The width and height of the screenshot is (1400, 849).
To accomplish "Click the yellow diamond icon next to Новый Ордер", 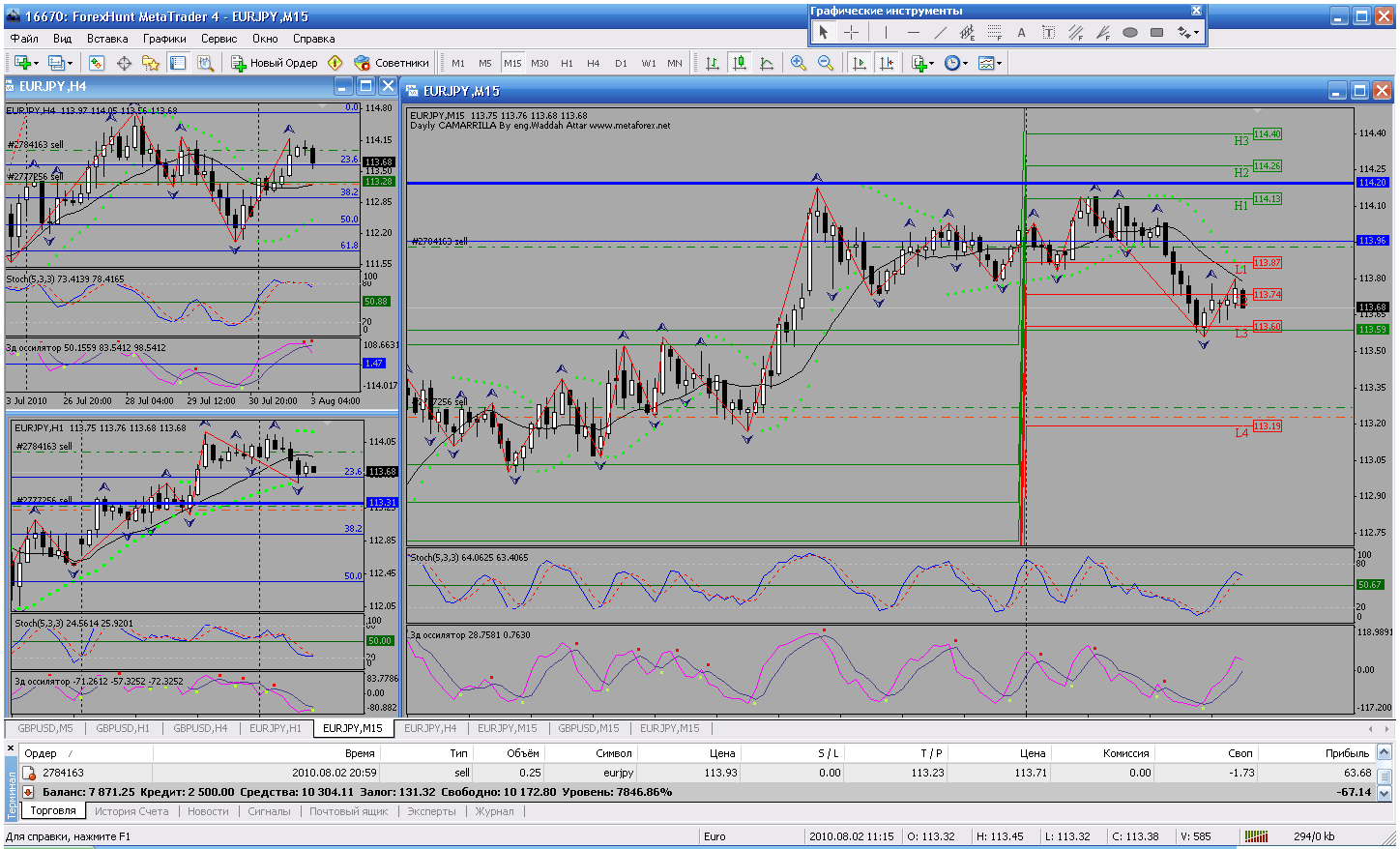I will tap(335, 63).
